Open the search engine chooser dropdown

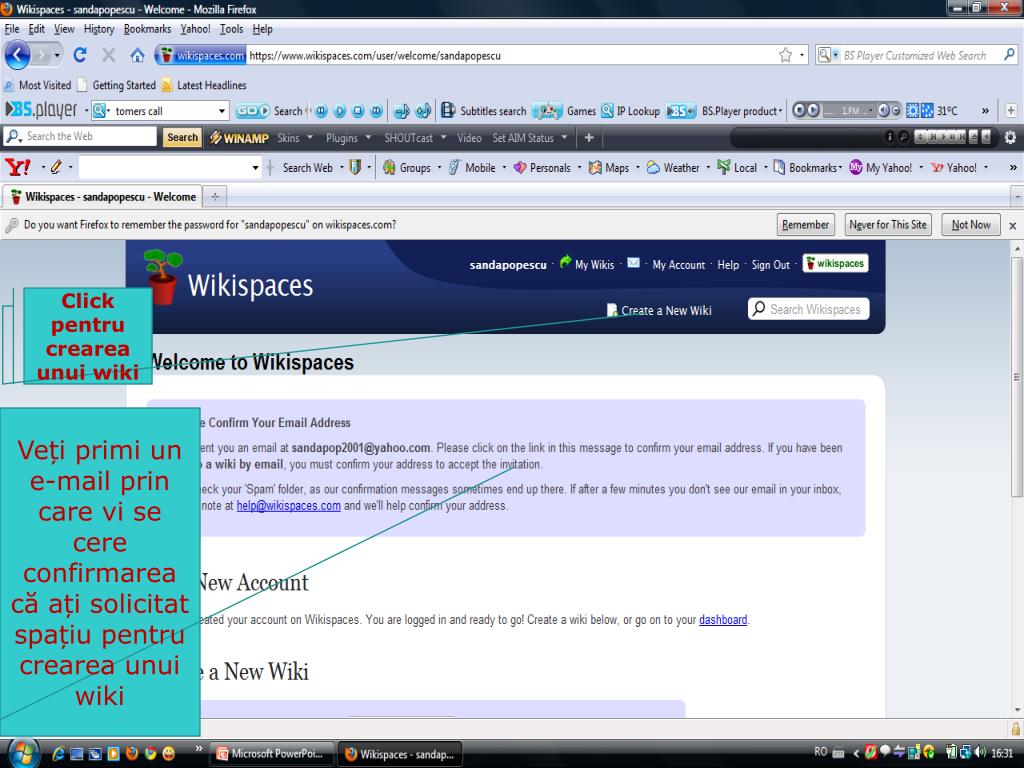[x=827, y=56]
